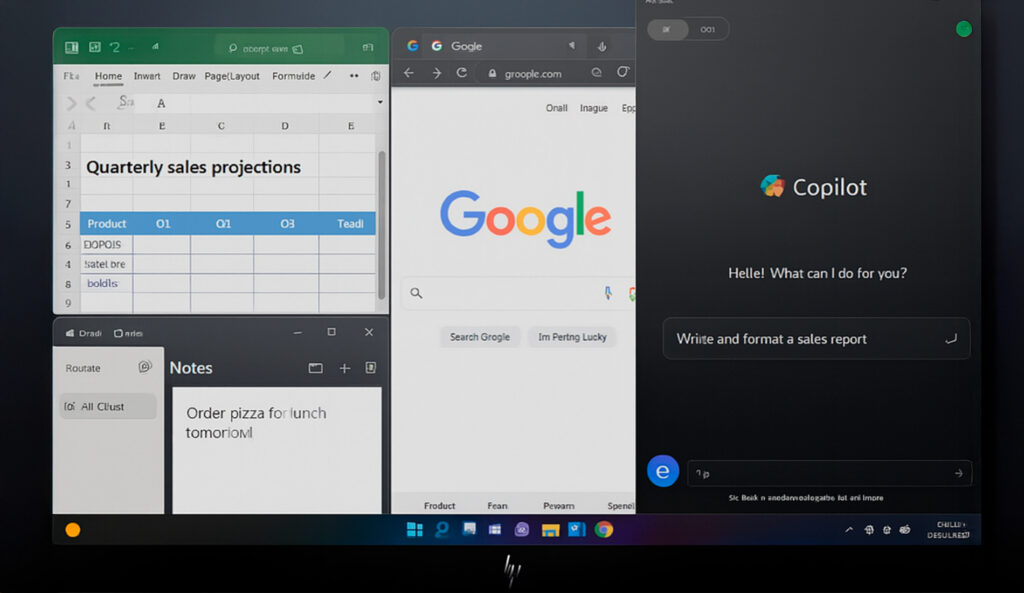Click the ribbon display icon at Excel's title bar right
This screenshot has width=1024, height=593.
[368, 48]
